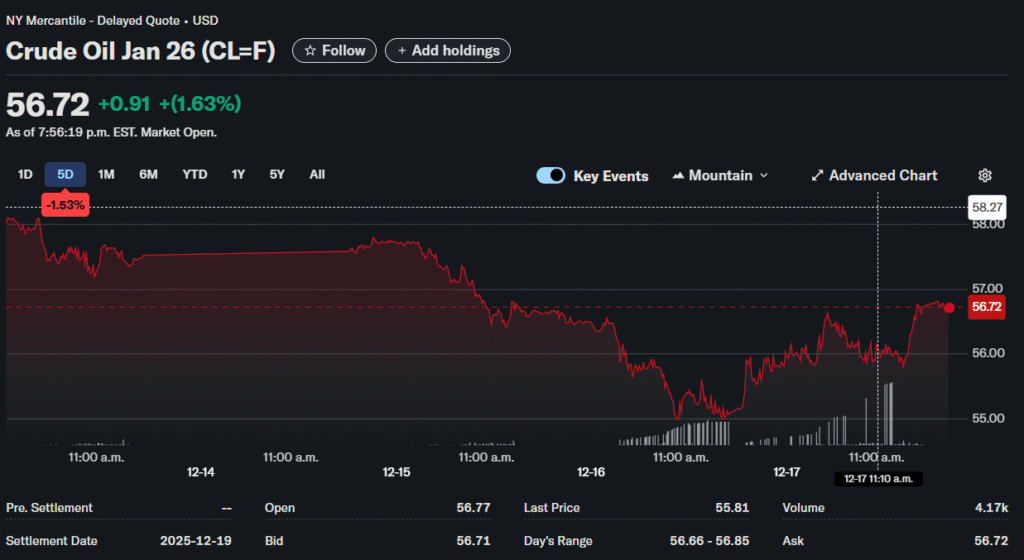The image size is (1024, 560).
Task: Show the All time range
Action: 317,175
